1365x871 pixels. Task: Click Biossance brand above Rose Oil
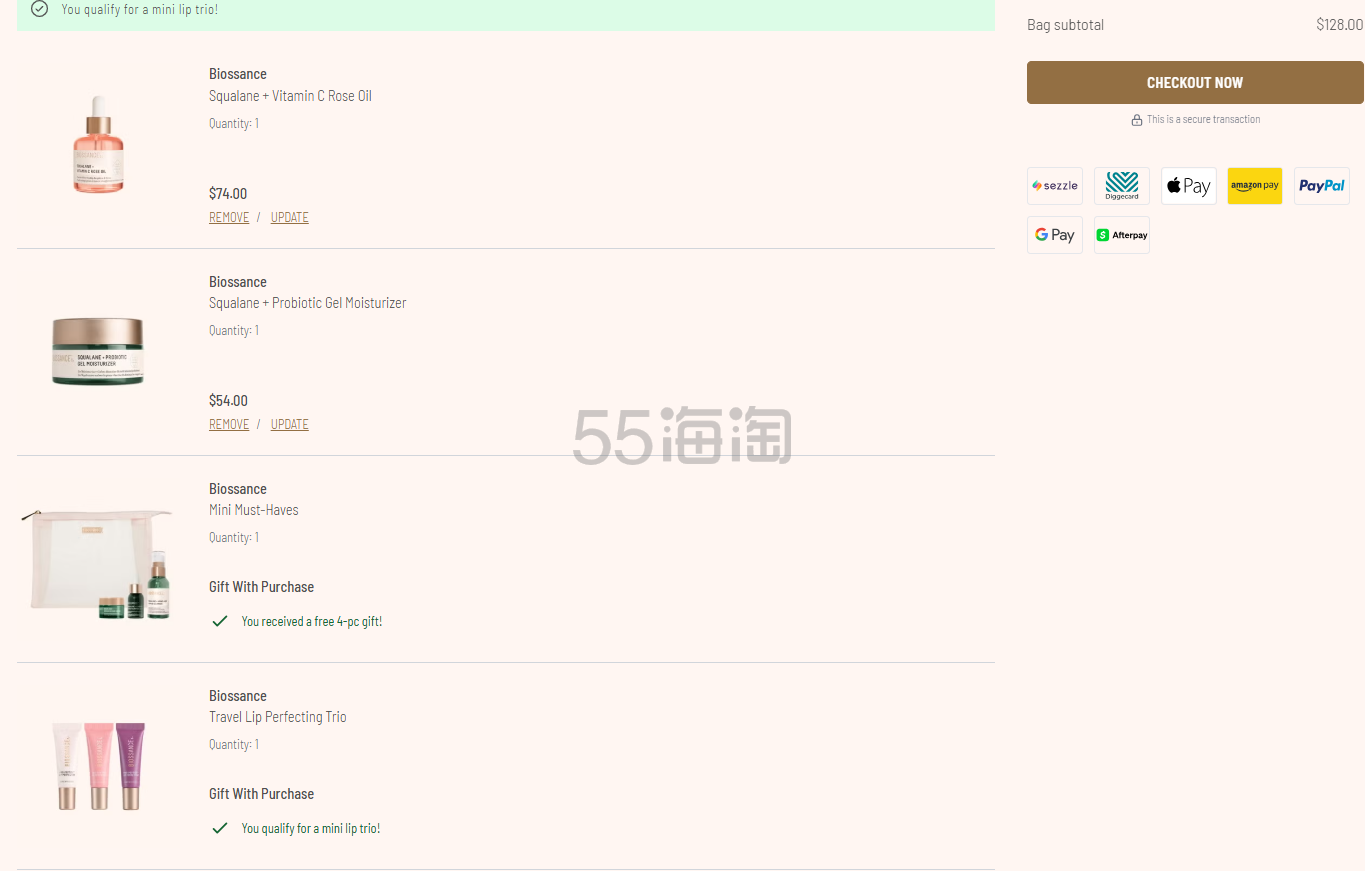pos(238,74)
